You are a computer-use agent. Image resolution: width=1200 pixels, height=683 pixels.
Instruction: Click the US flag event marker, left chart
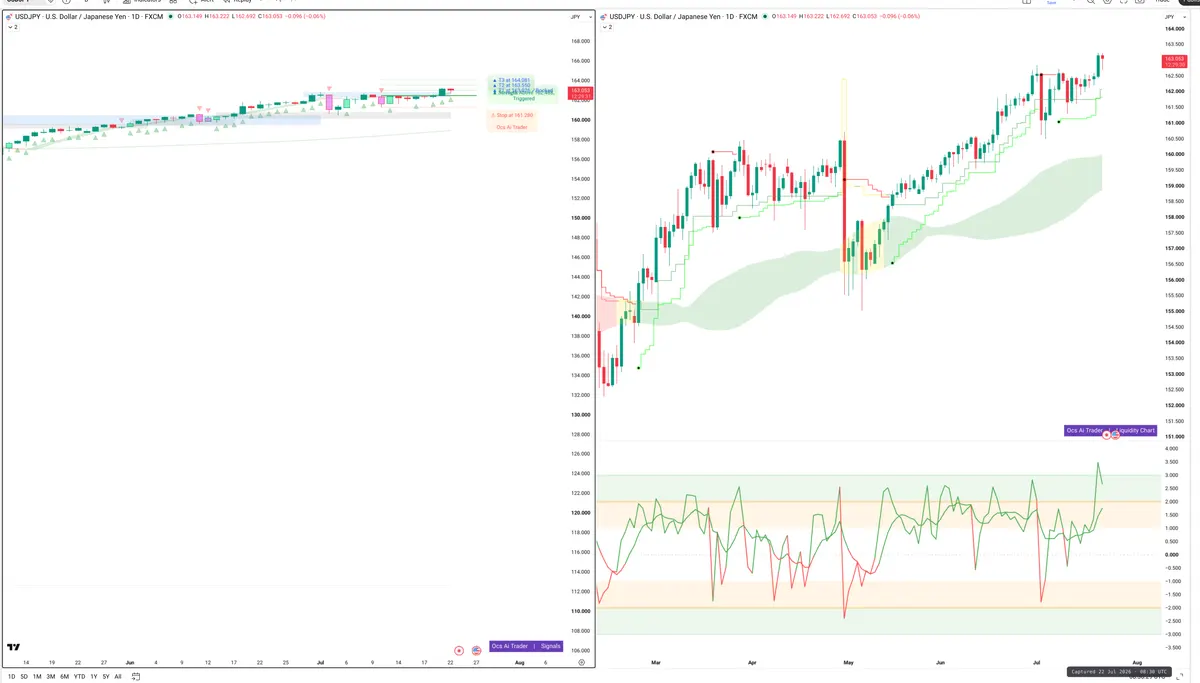click(x=477, y=650)
